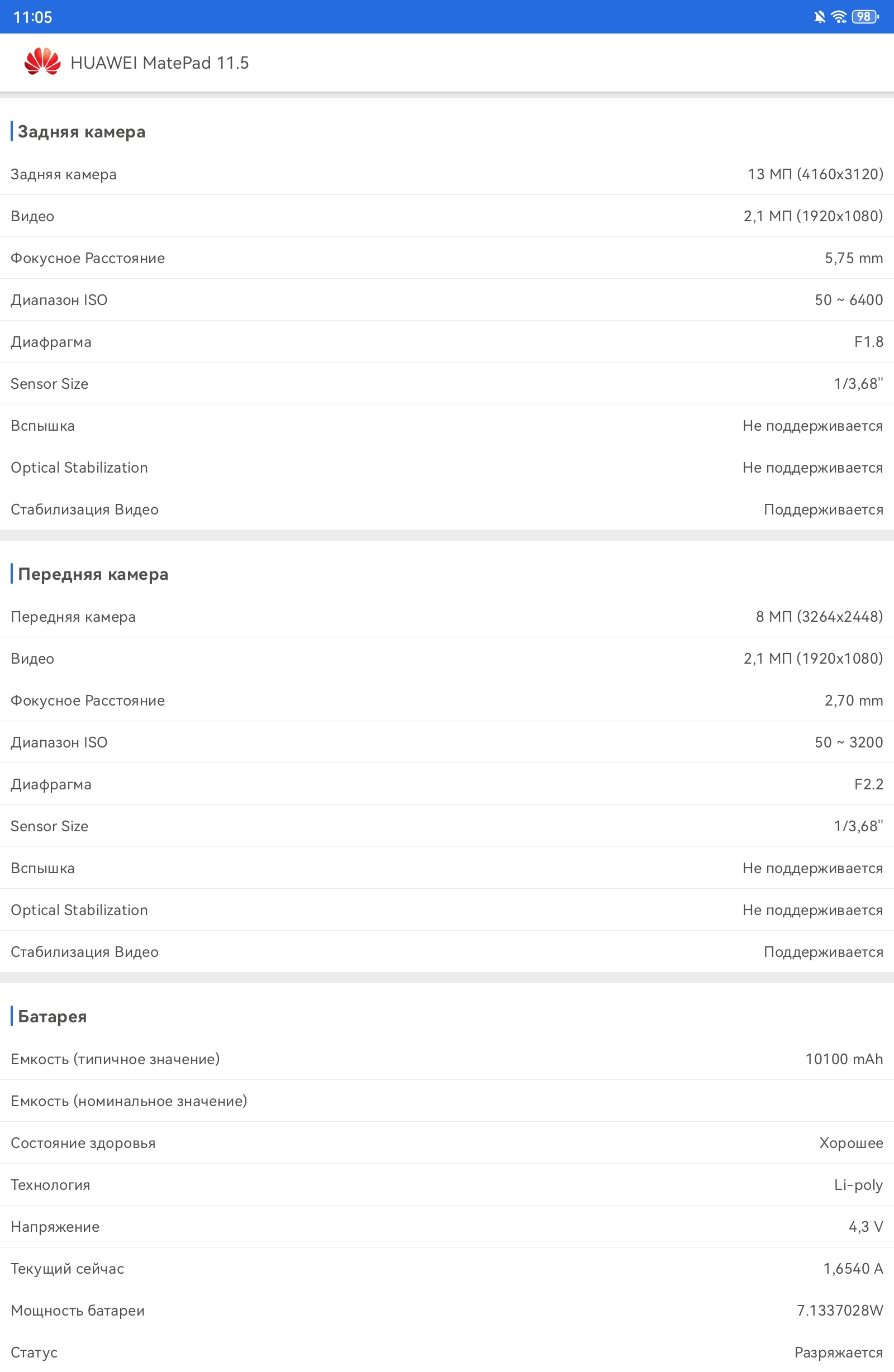Tap the Задняя камера section header
This screenshot has width=894, height=1372.
click(x=82, y=131)
